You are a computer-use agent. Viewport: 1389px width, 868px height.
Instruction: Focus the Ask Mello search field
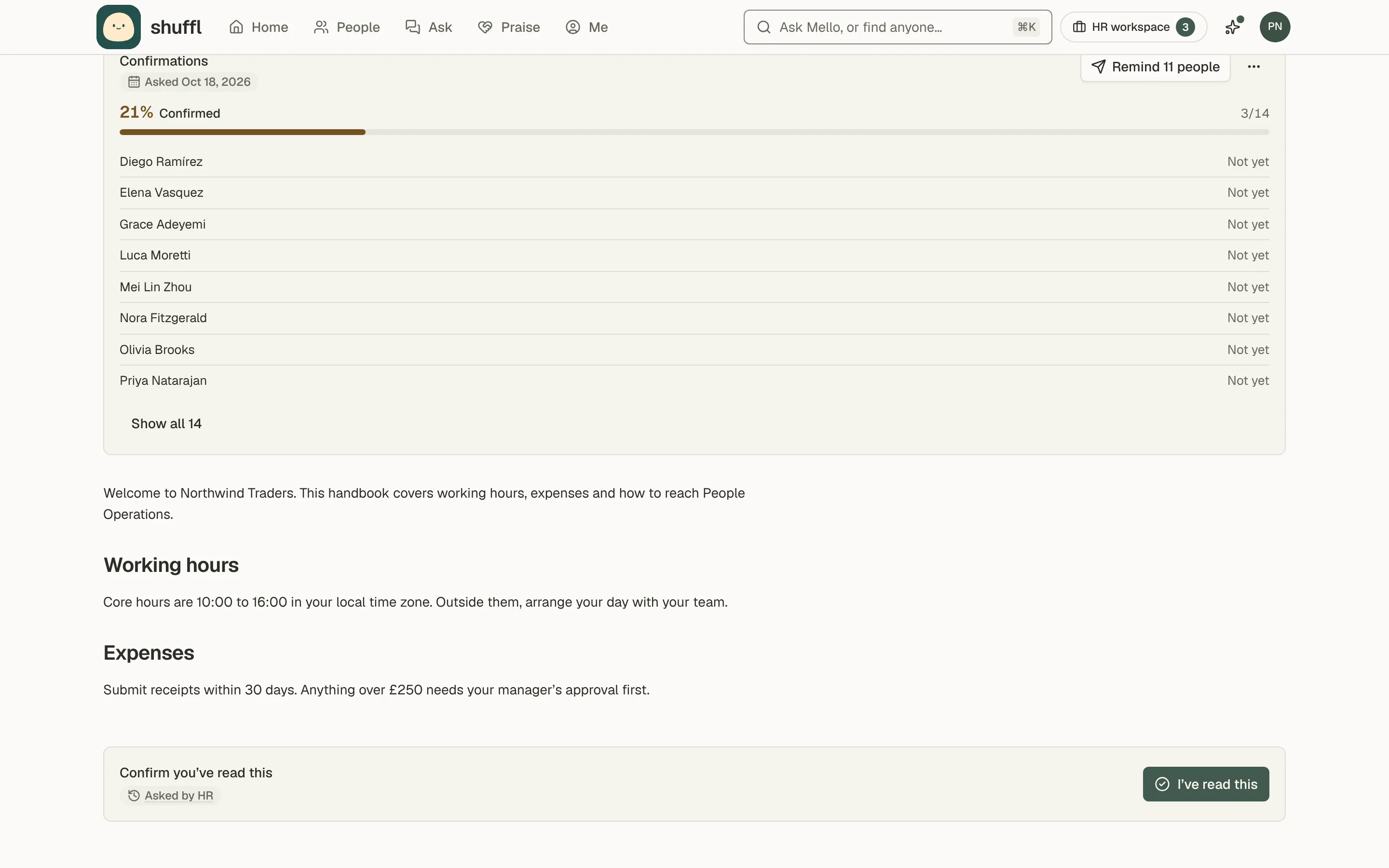[x=897, y=27]
